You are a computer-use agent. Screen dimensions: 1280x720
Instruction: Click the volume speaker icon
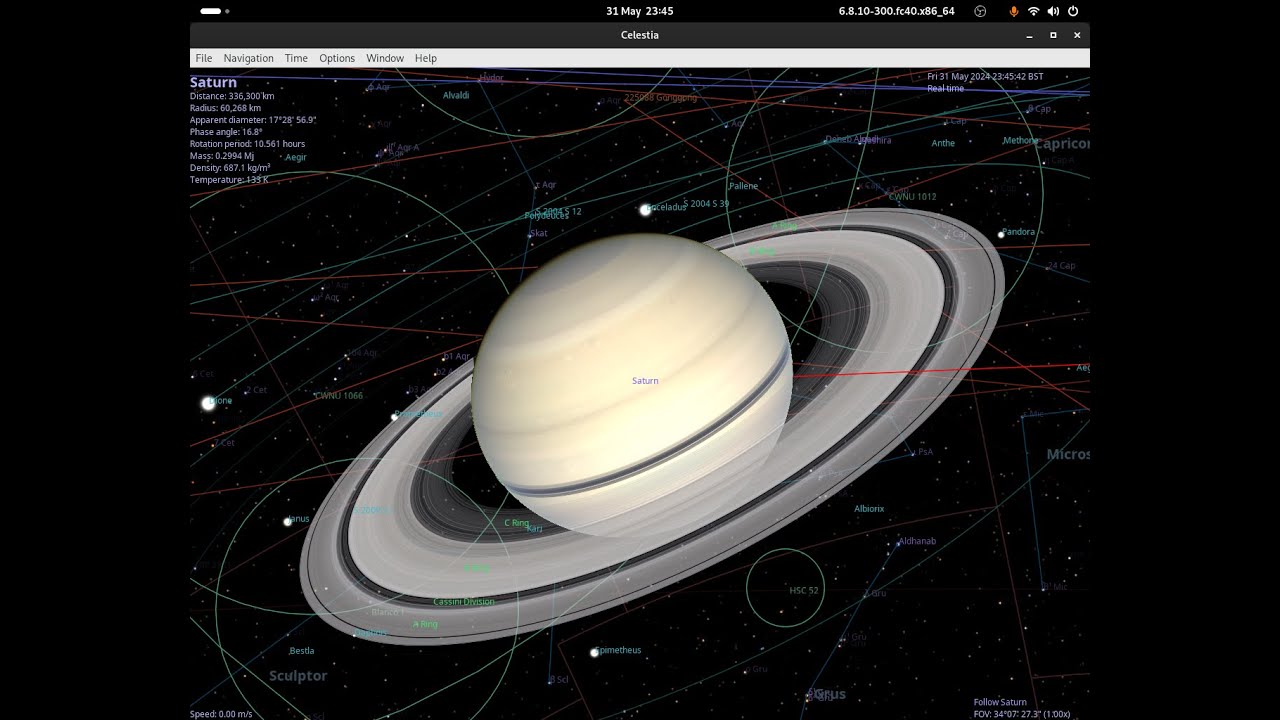pos(1053,11)
